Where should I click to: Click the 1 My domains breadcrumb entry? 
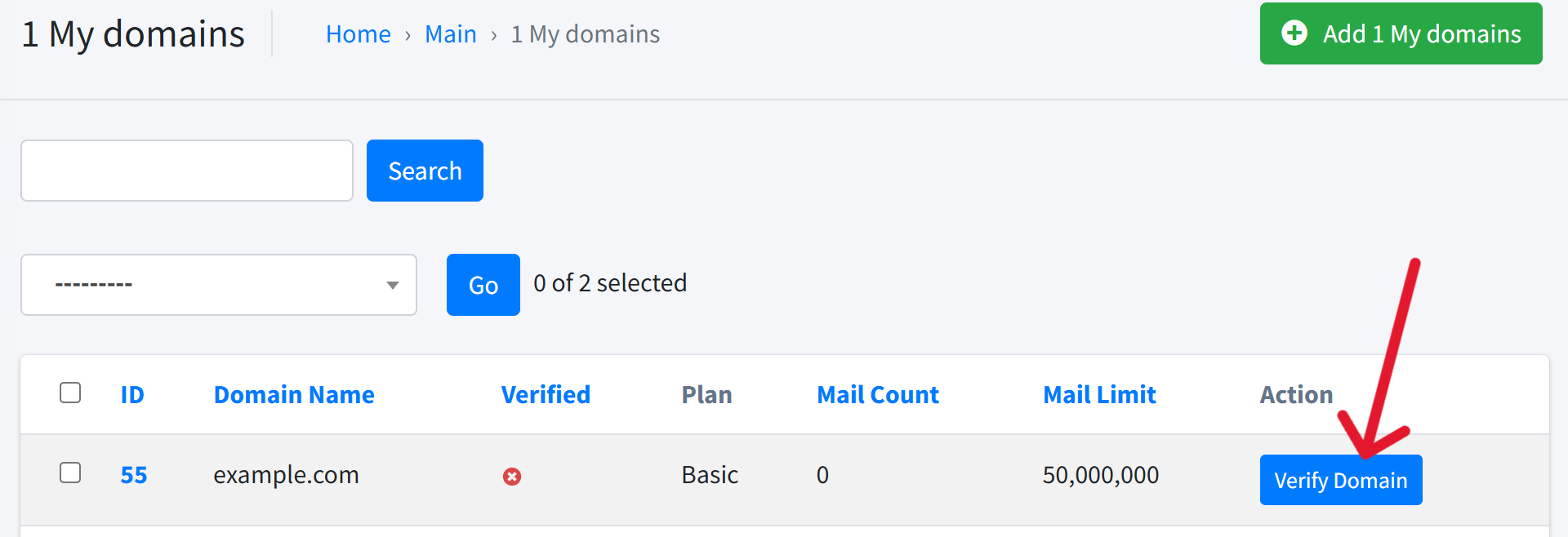click(585, 33)
